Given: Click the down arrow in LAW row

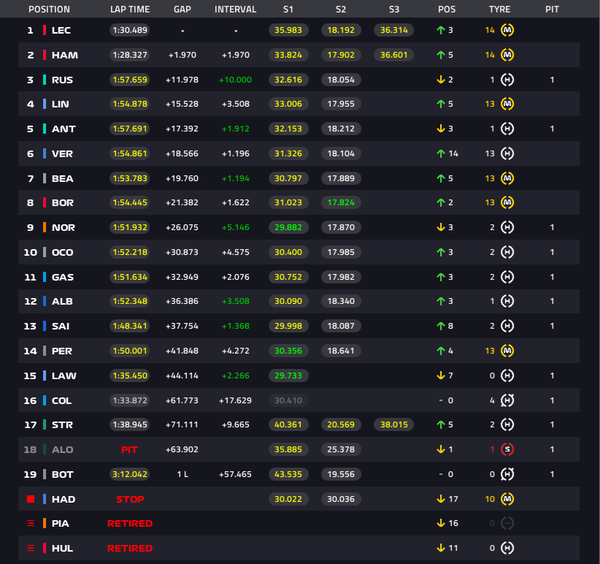Looking at the screenshot, I should tap(441, 375).
